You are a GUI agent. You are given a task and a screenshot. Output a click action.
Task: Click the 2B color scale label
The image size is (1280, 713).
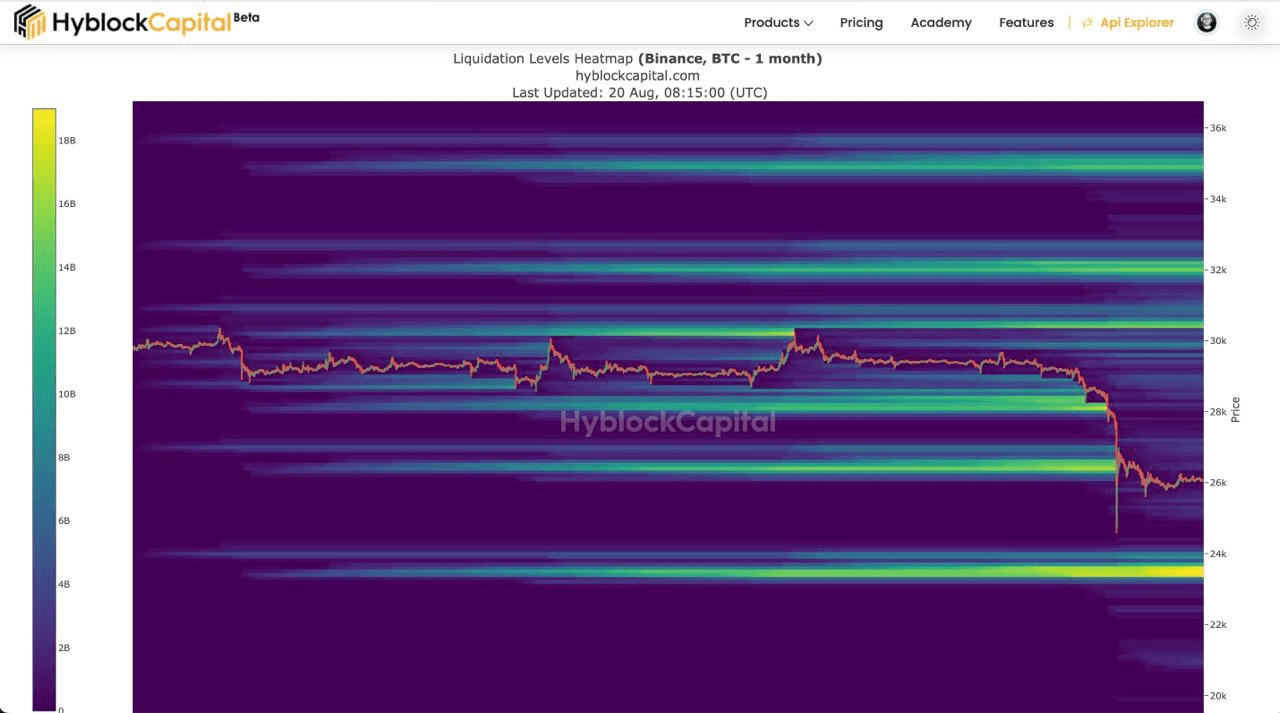pyautogui.click(x=65, y=648)
